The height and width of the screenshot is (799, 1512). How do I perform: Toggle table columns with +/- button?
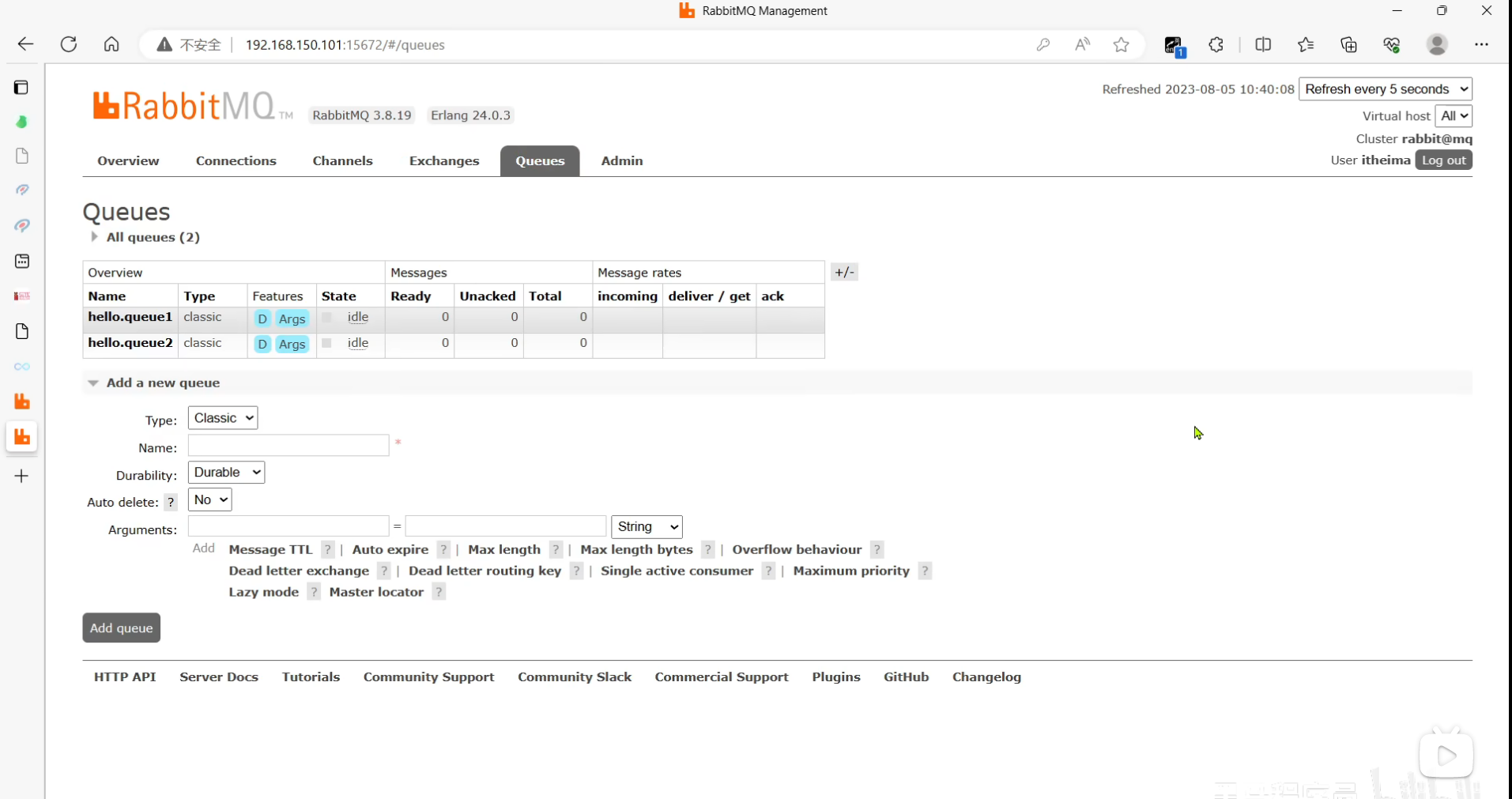point(844,272)
